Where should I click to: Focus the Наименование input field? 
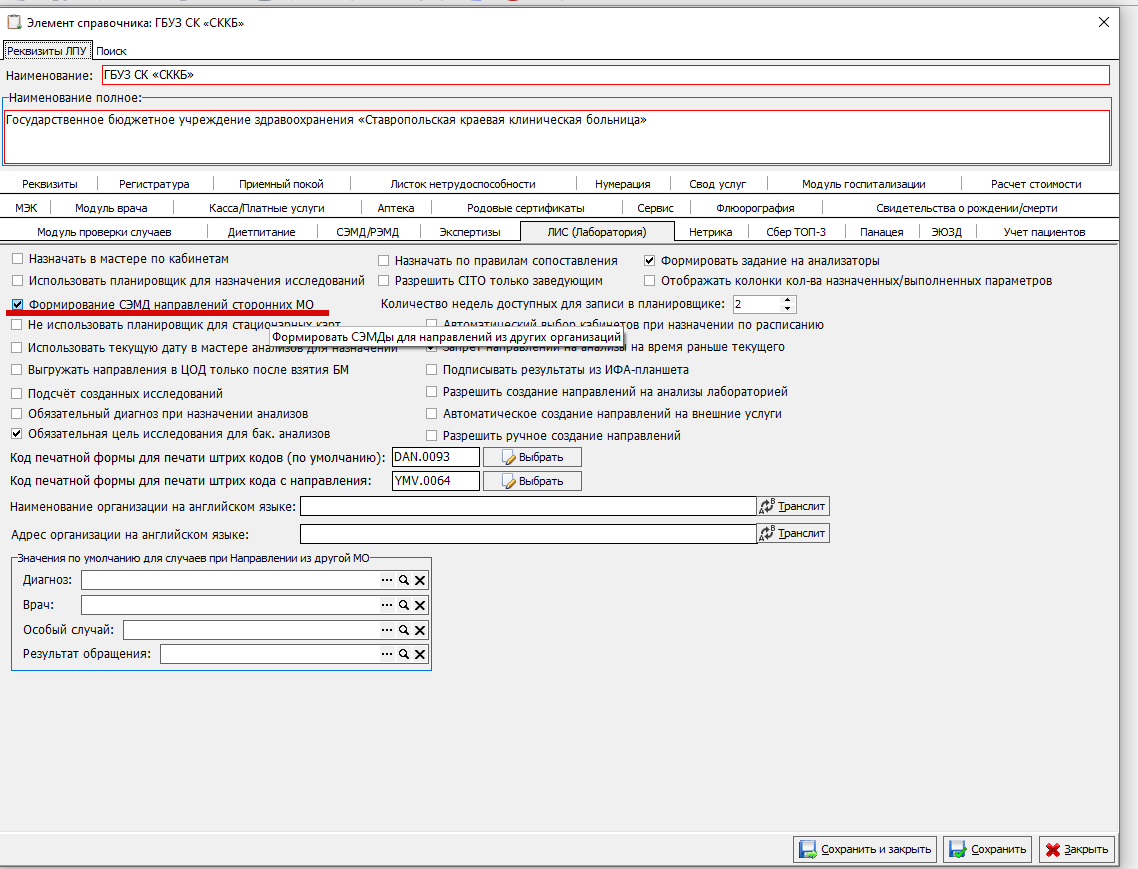click(606, 75)
